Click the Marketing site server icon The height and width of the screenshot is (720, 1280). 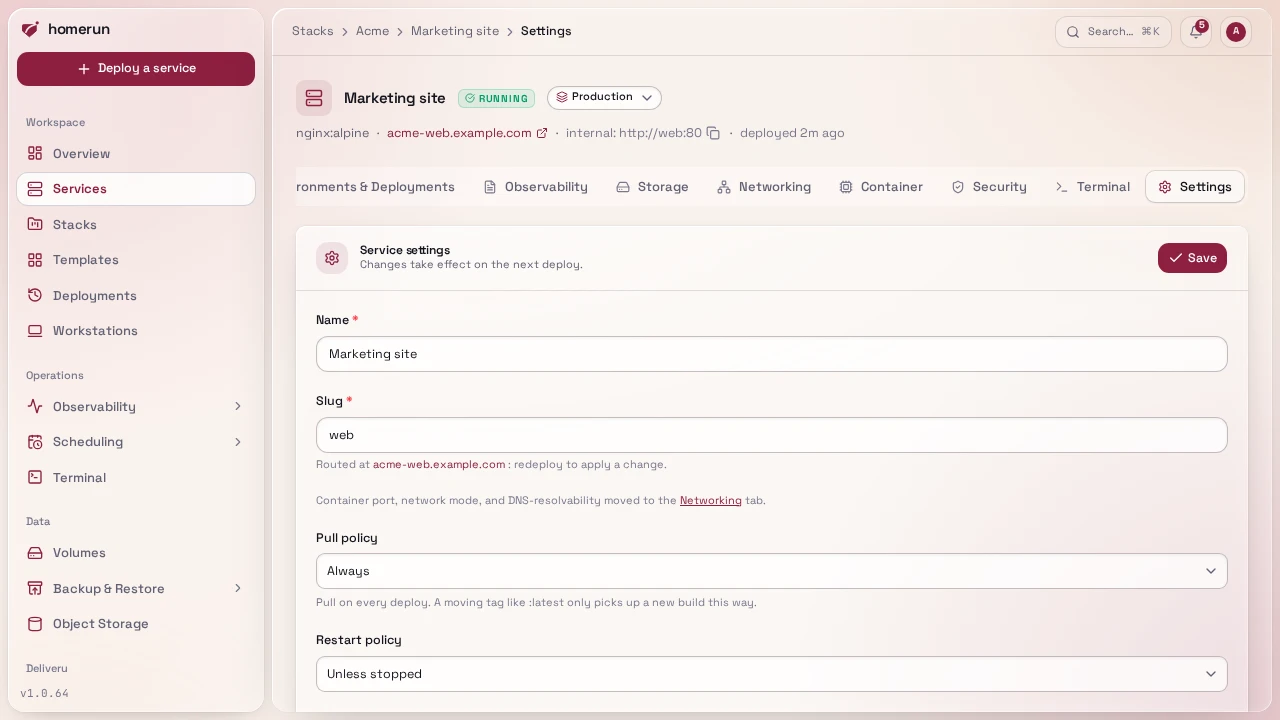click(314, 98)
